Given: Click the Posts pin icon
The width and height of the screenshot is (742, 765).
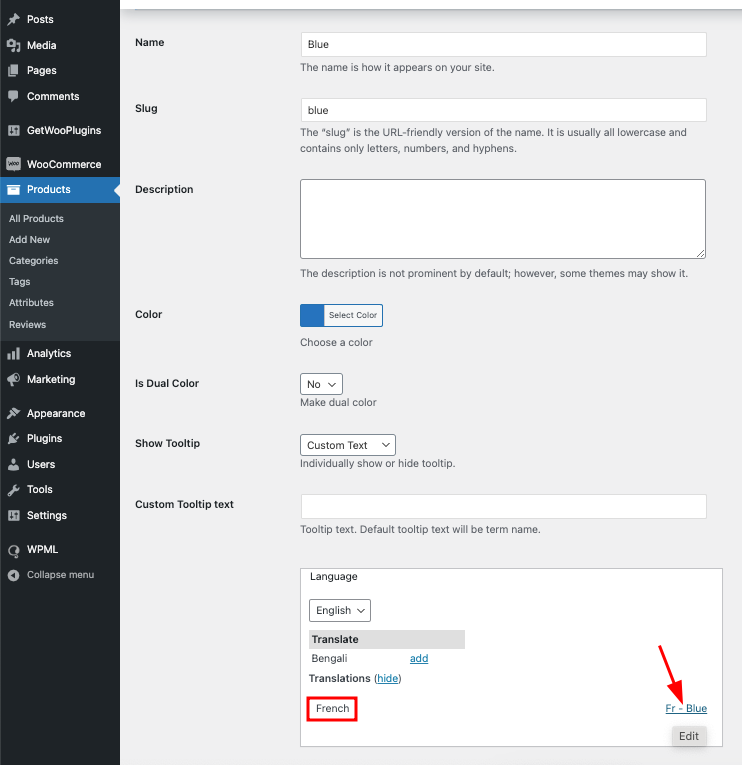Looking at the screenshot, I should [x=14, y=19].
